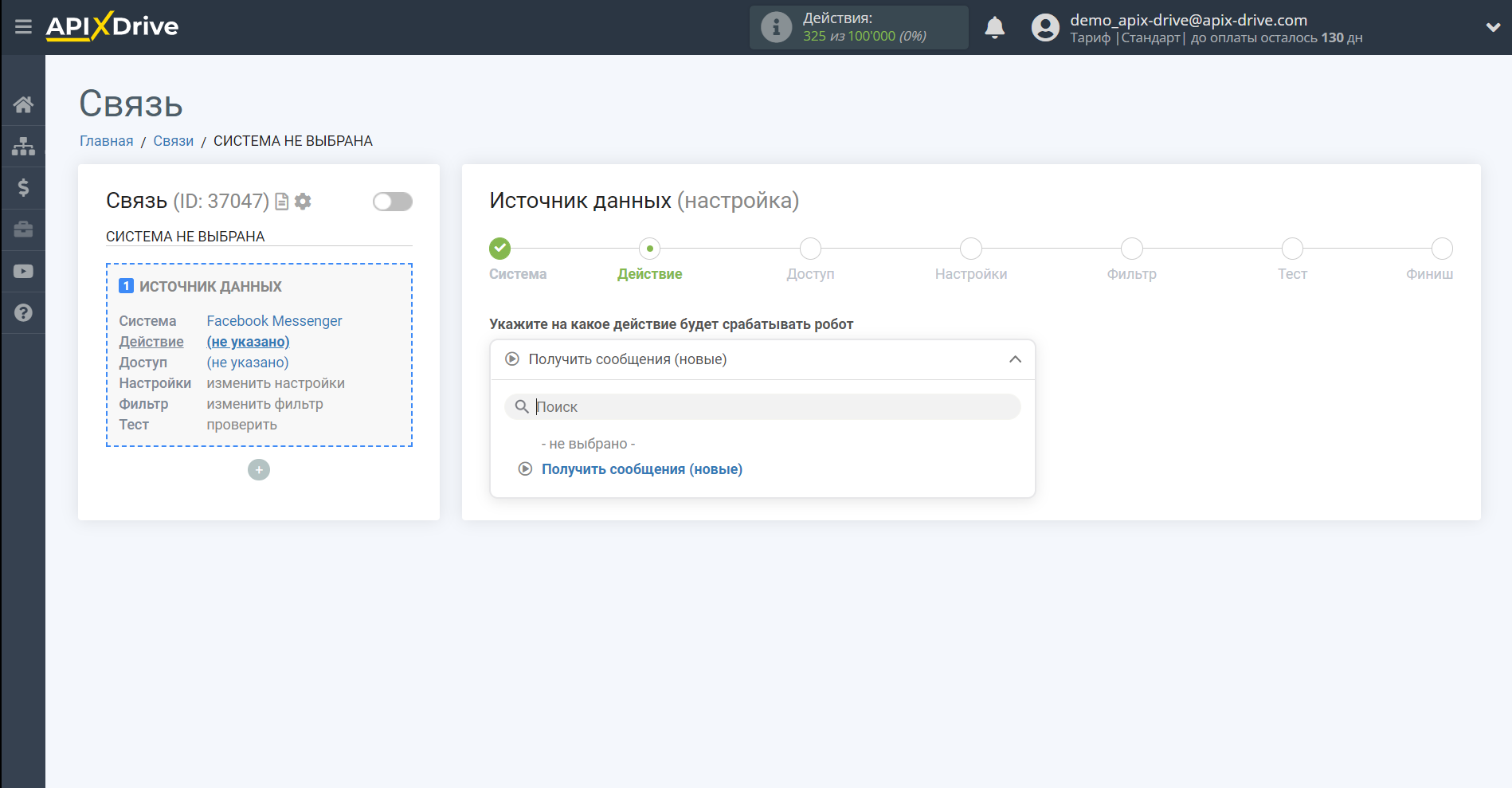Click the 'проверить' test link
Viewport: 1512px width, 788px height.
coord(241,425)
